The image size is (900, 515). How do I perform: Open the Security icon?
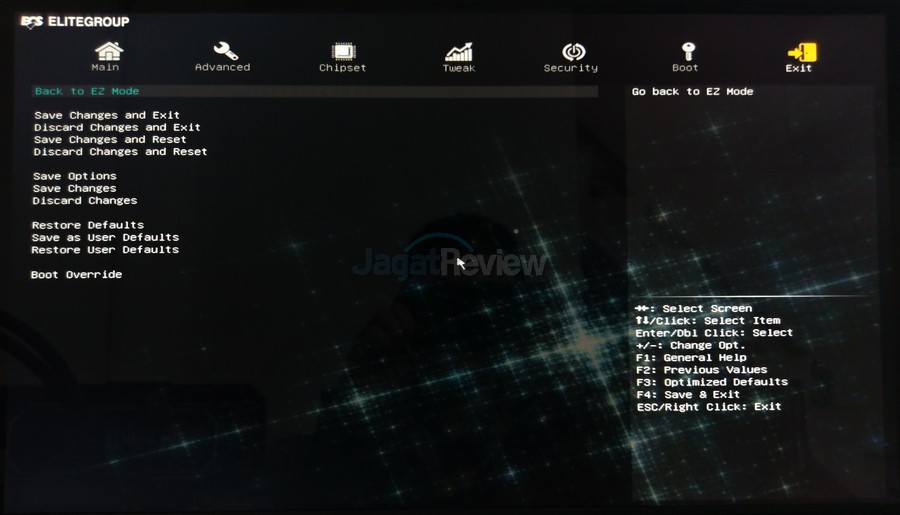(572, 51)
